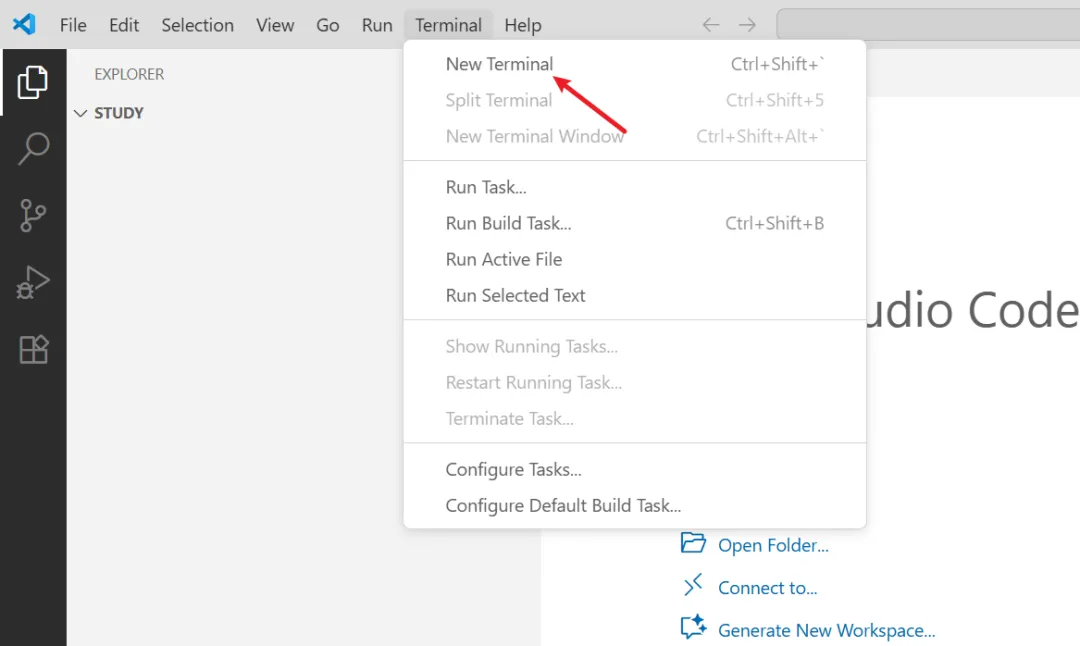
Task: Open the Source Control view
Action: click(33, 215)
